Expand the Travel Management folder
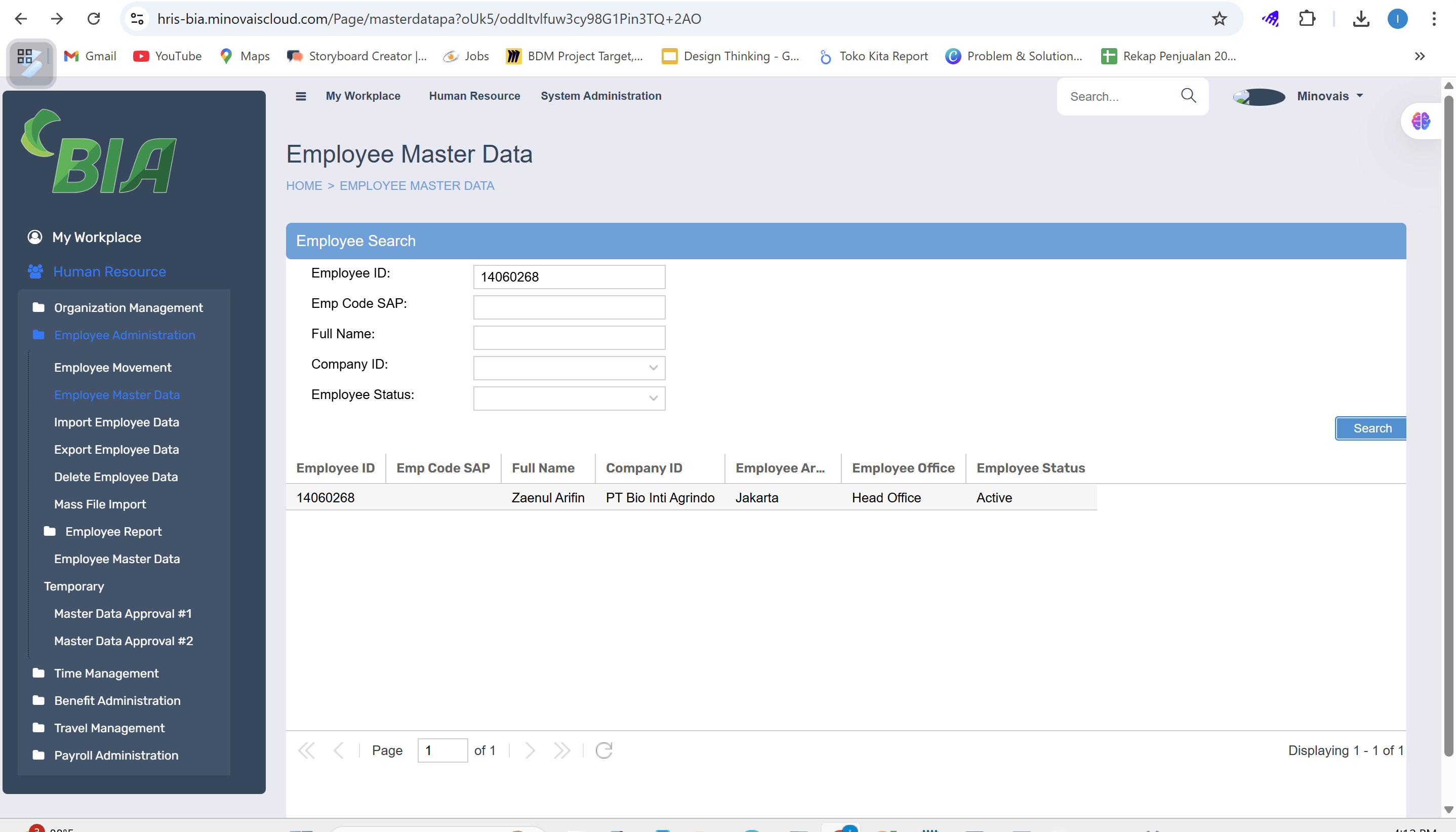 [98, 728]
